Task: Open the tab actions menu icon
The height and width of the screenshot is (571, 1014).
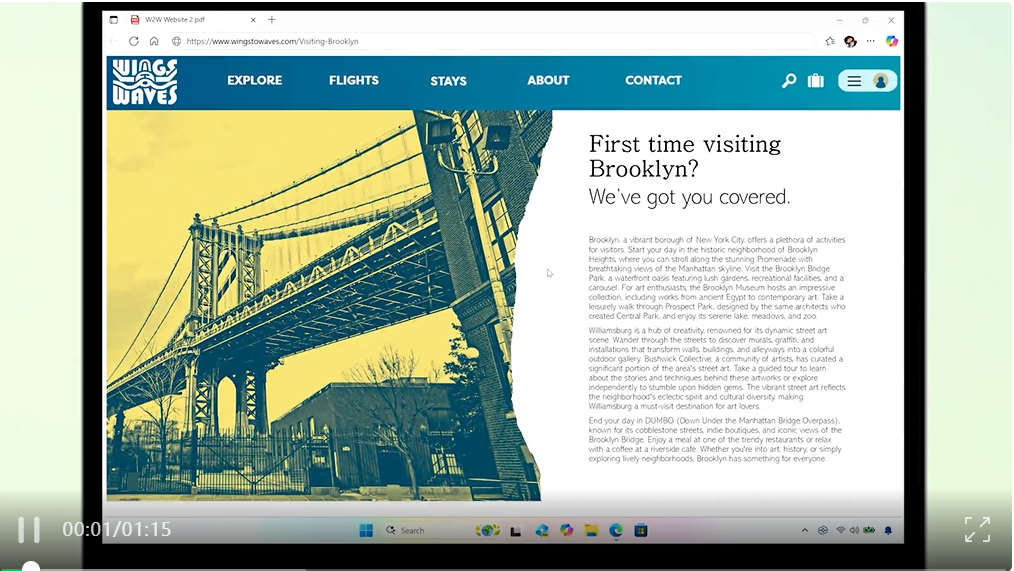Action: click(114, 19)
